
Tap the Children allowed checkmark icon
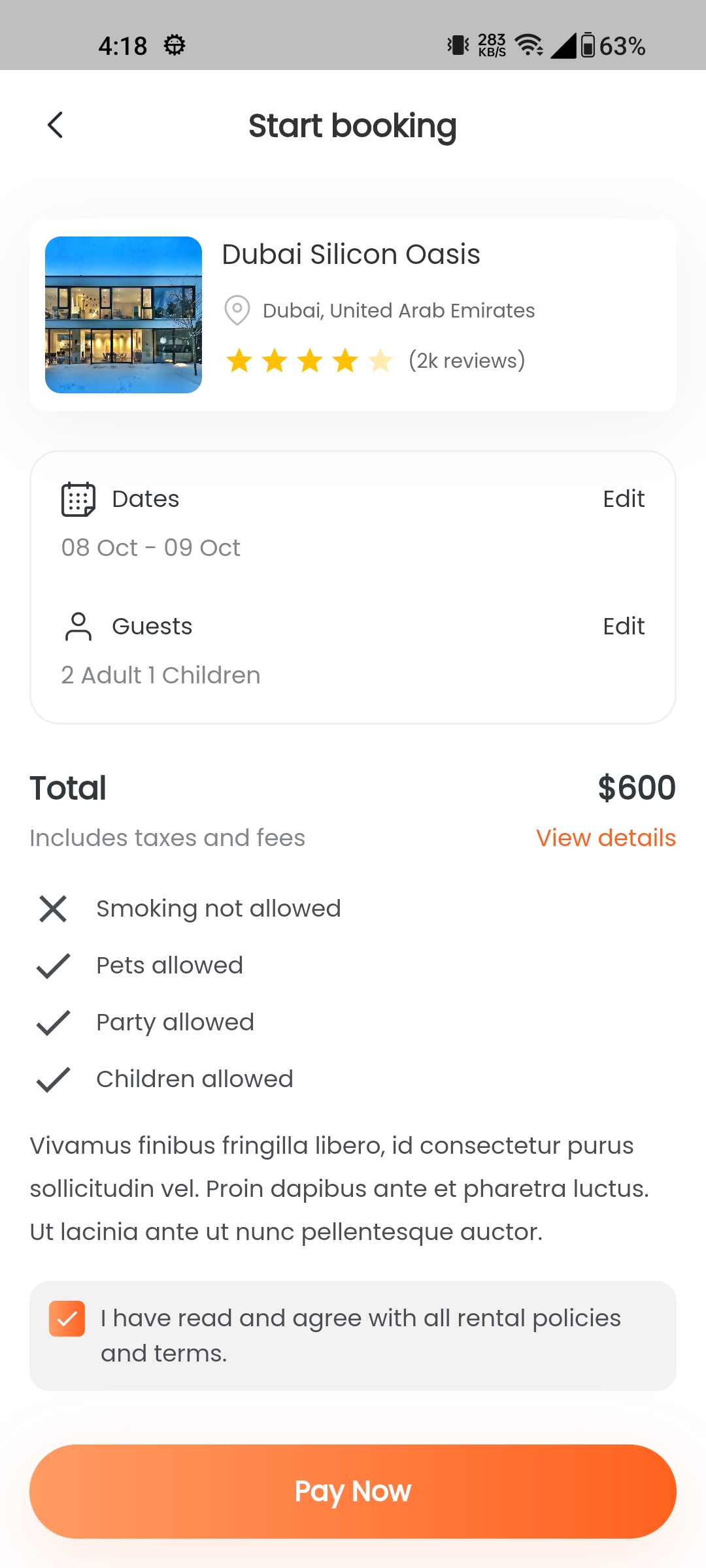click(53, 1079)
